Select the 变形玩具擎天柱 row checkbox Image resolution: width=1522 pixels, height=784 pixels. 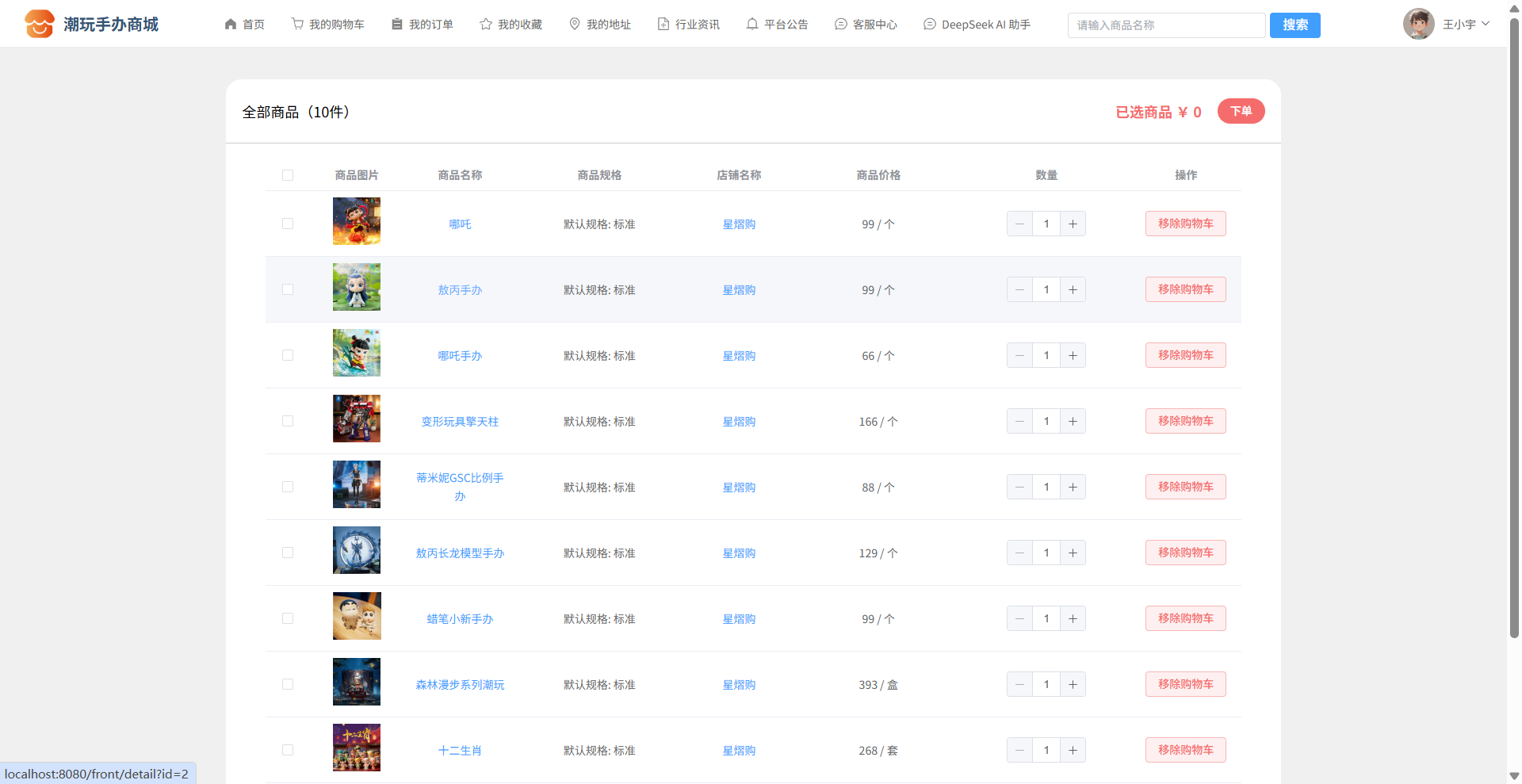pyautogui.click(x=288, y=421)
